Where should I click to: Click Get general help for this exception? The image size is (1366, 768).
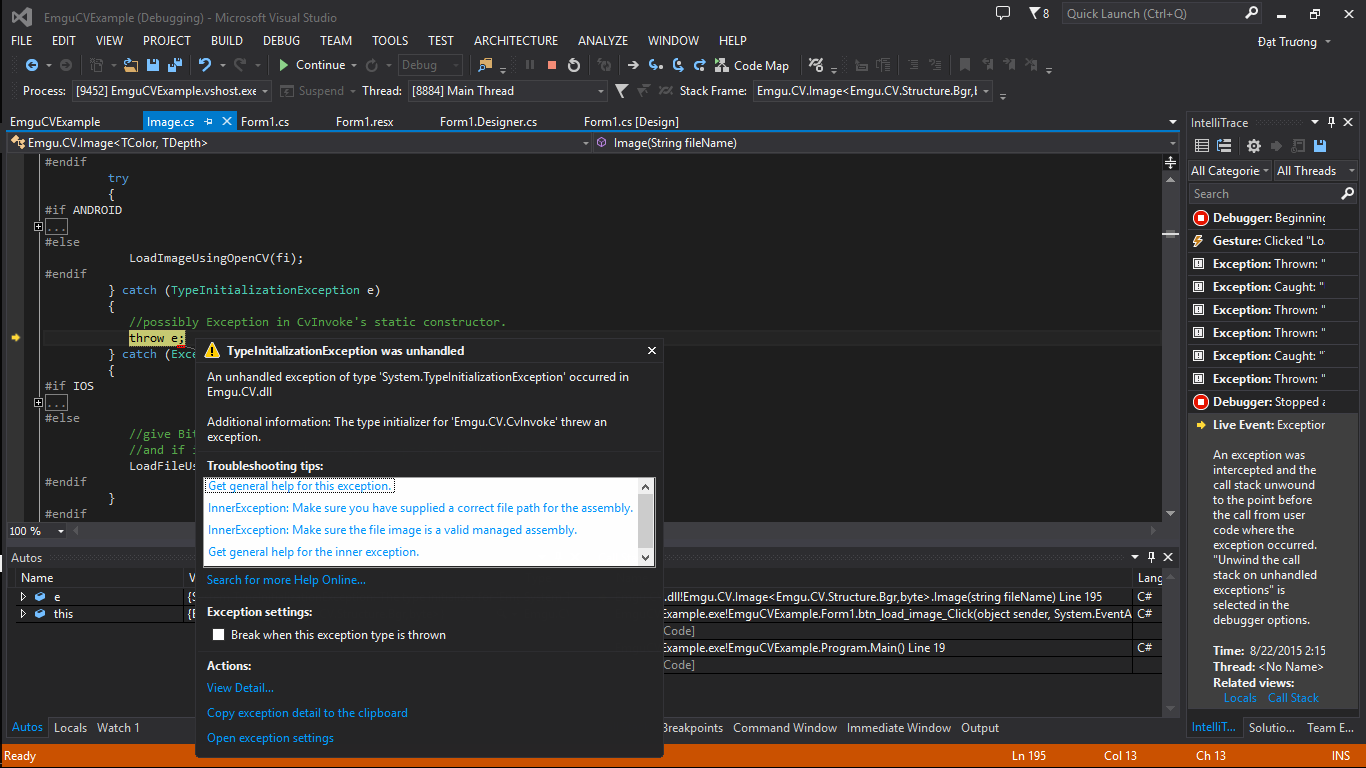(x=300, y=486)
